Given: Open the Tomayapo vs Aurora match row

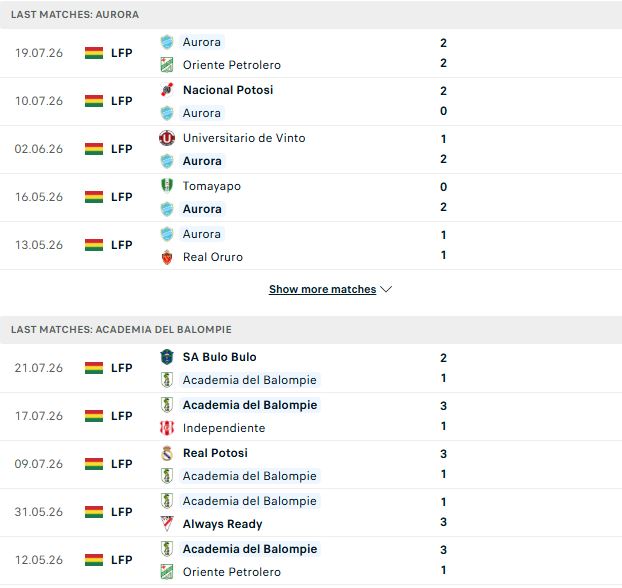Looking at the screenshot, I should [x=311, y=197].
